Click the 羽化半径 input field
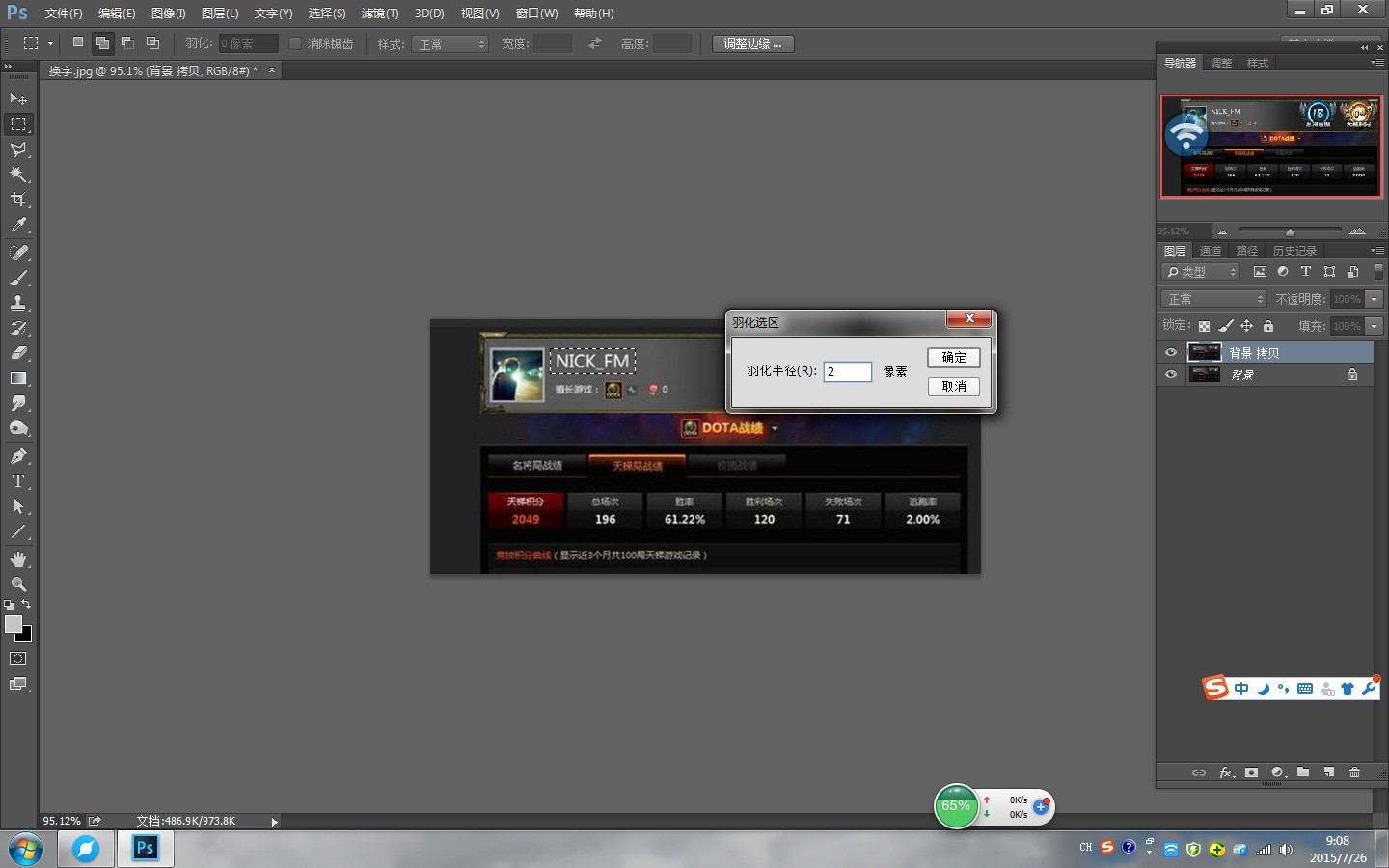The height and width of the screenshot is (868, 1389). point(847,371)
